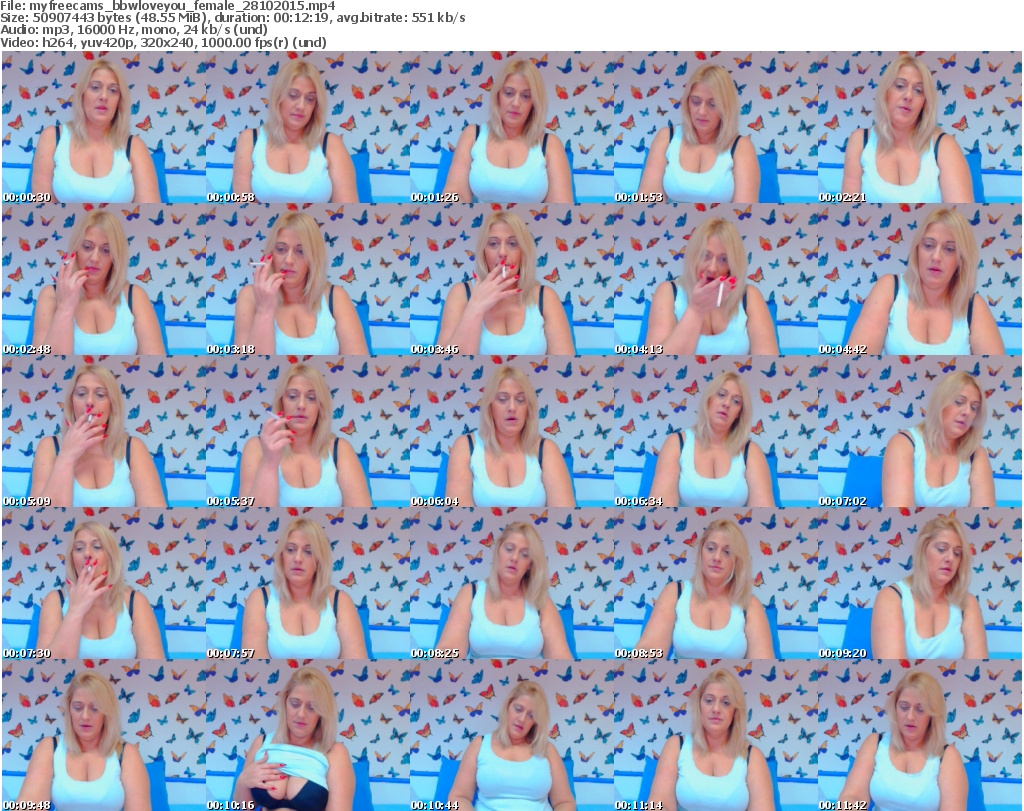Screen dimensions: 1024x811
Task: Click the thumbnail at 00:10:44
Action: [x=511, y=735]
